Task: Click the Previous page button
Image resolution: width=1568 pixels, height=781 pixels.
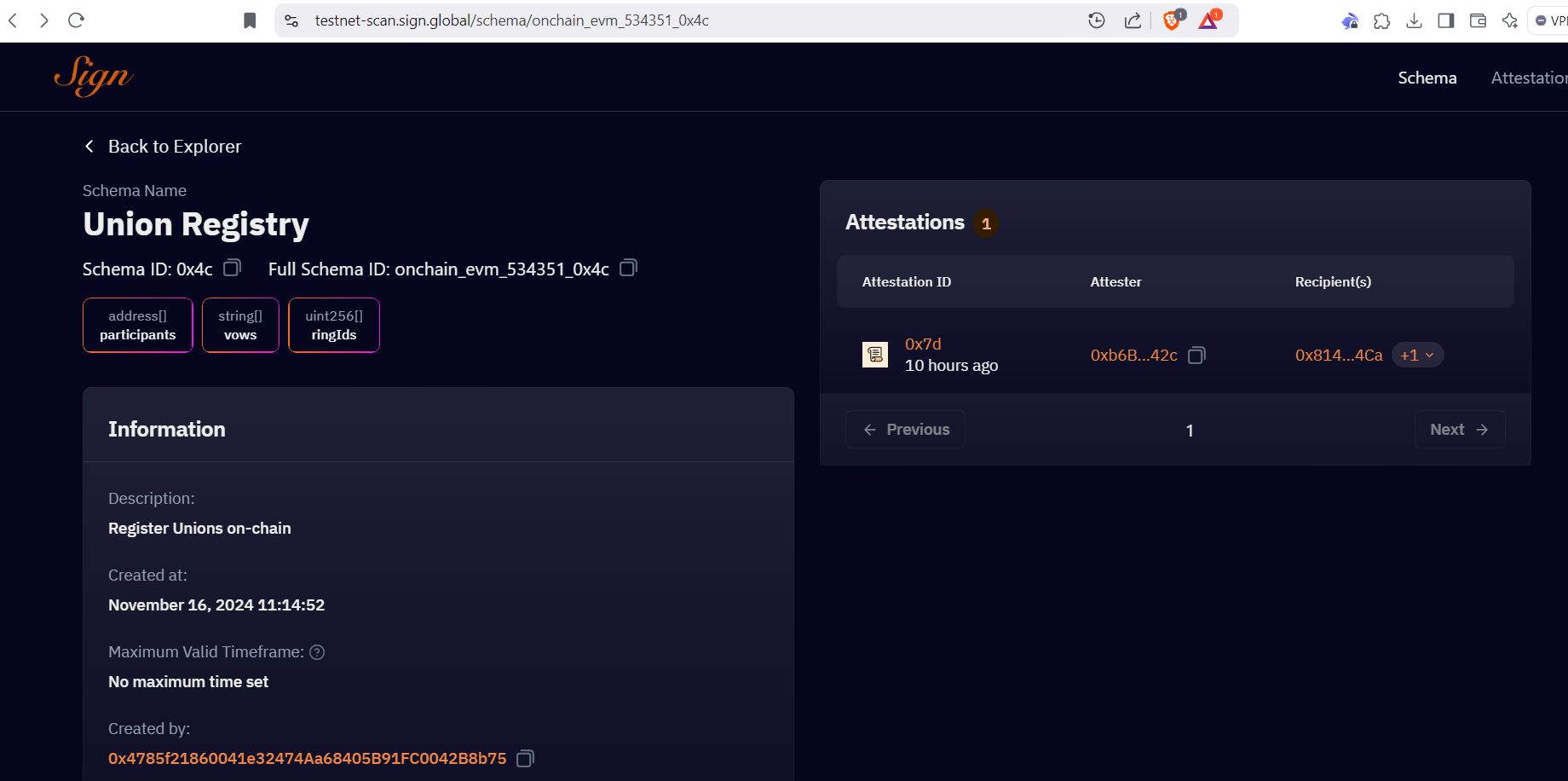Action: click(905, 429)
